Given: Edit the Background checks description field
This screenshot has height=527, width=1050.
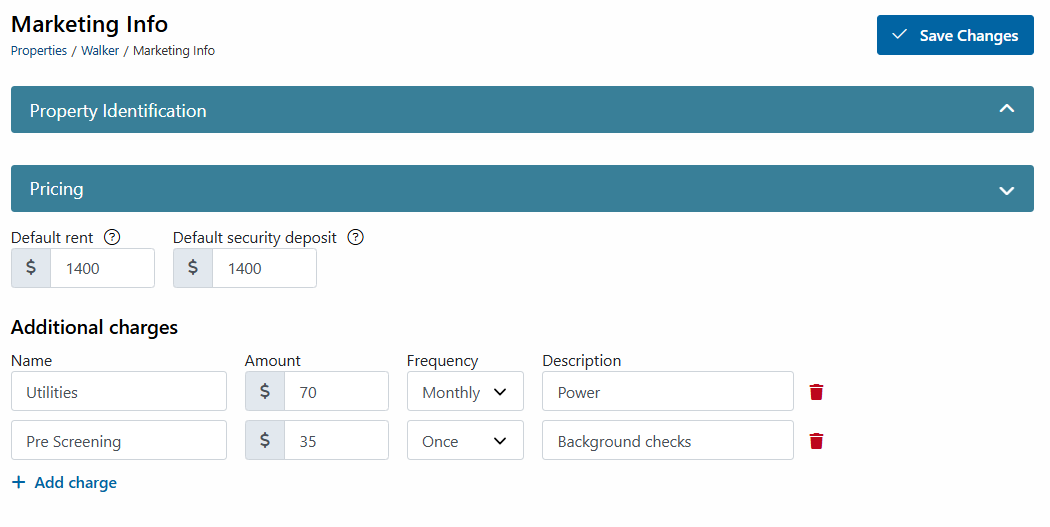Looking at the screenshot, I should coord(668,441).
